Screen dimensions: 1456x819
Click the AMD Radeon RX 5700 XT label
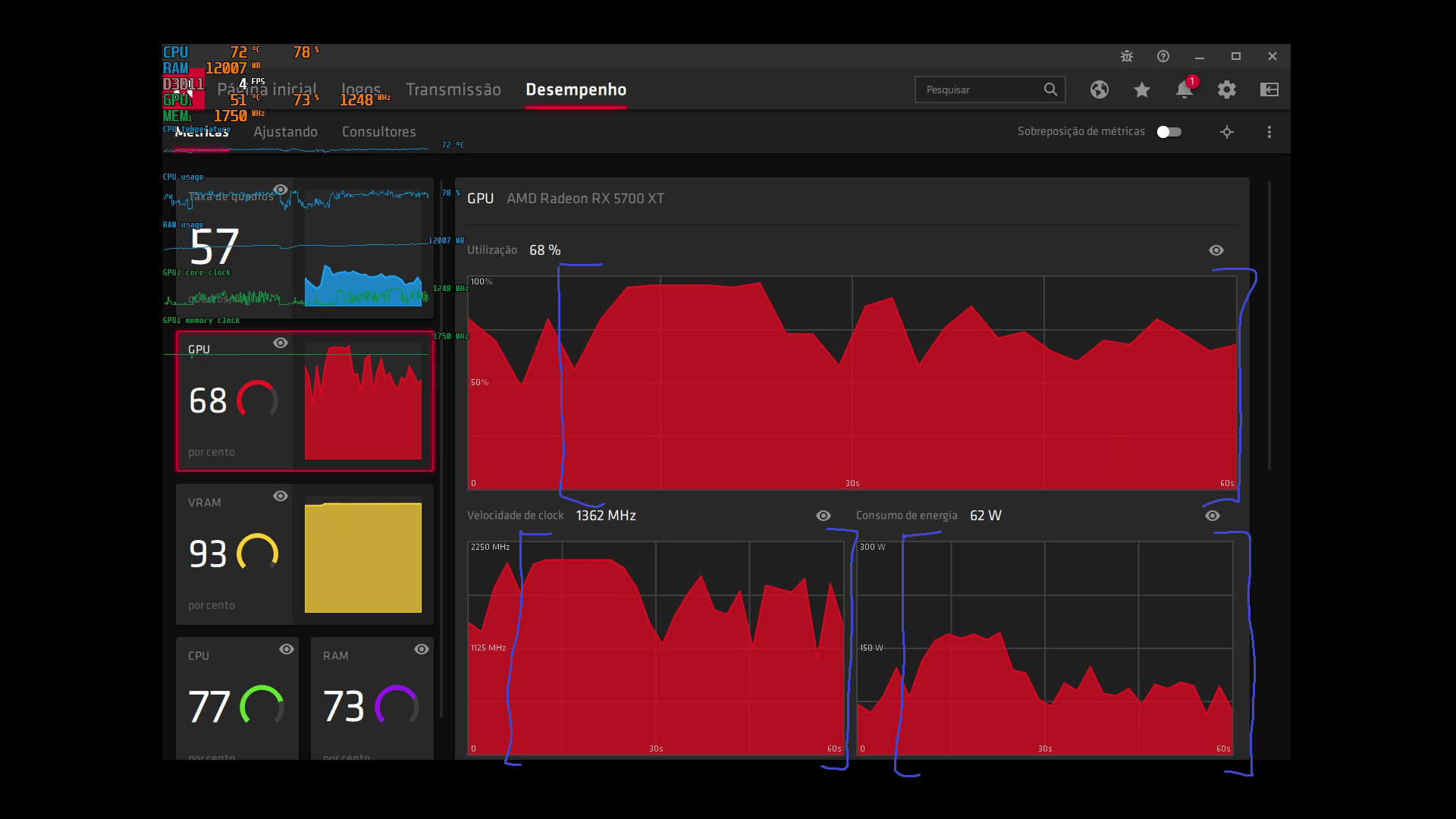pos(585,199)
